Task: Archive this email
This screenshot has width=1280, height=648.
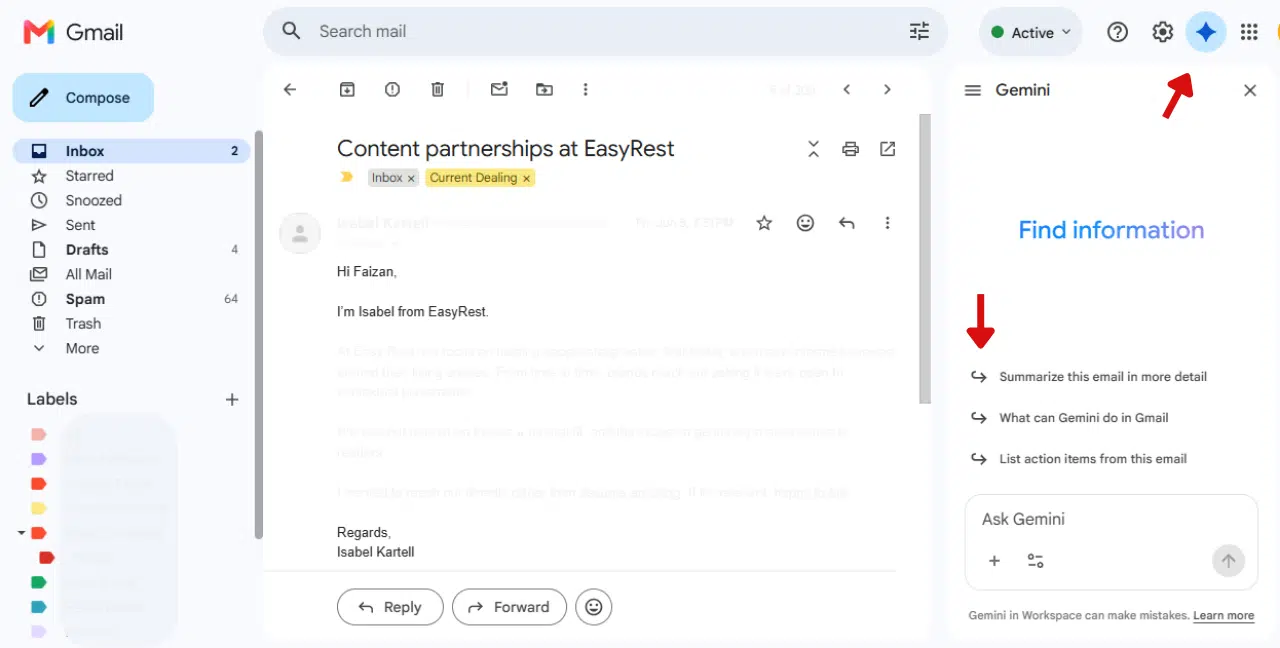Action: pyautogui.click(x=347, y=90)
